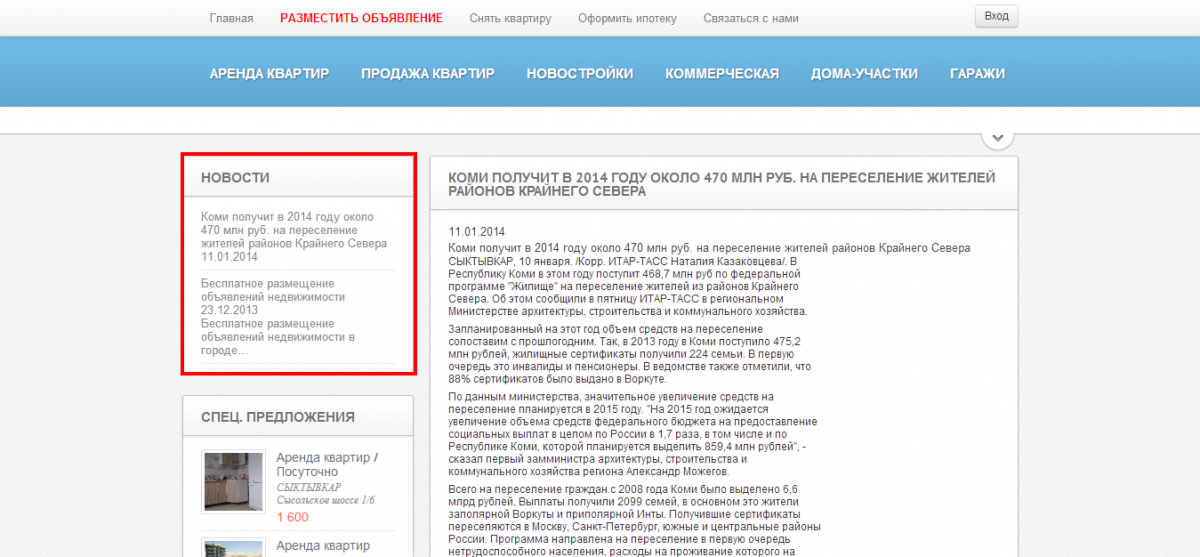Click the price 1 600 in special offers
This screenshot has width=1200, height=557.
(x=293, y=517)
